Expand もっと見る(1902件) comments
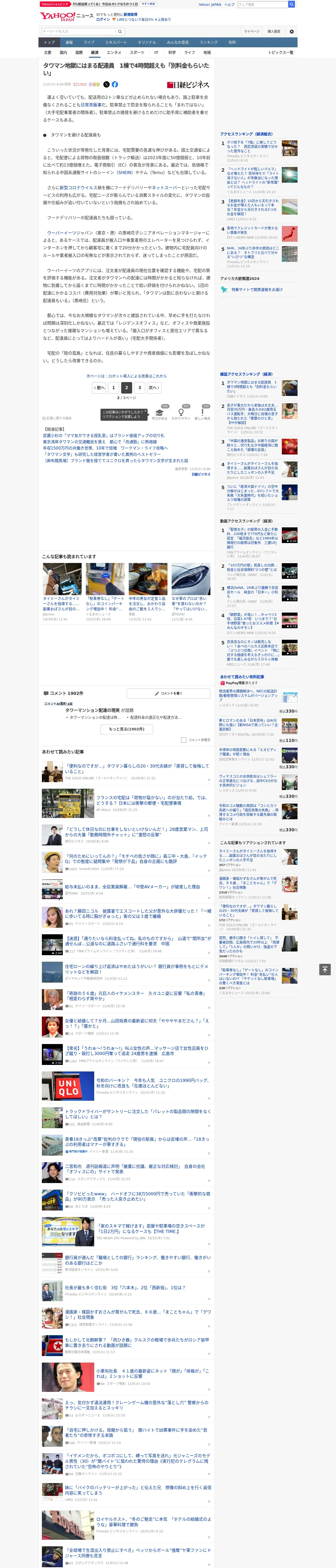The height and width of the screenshot is (1568, 336). coord(127,729)
